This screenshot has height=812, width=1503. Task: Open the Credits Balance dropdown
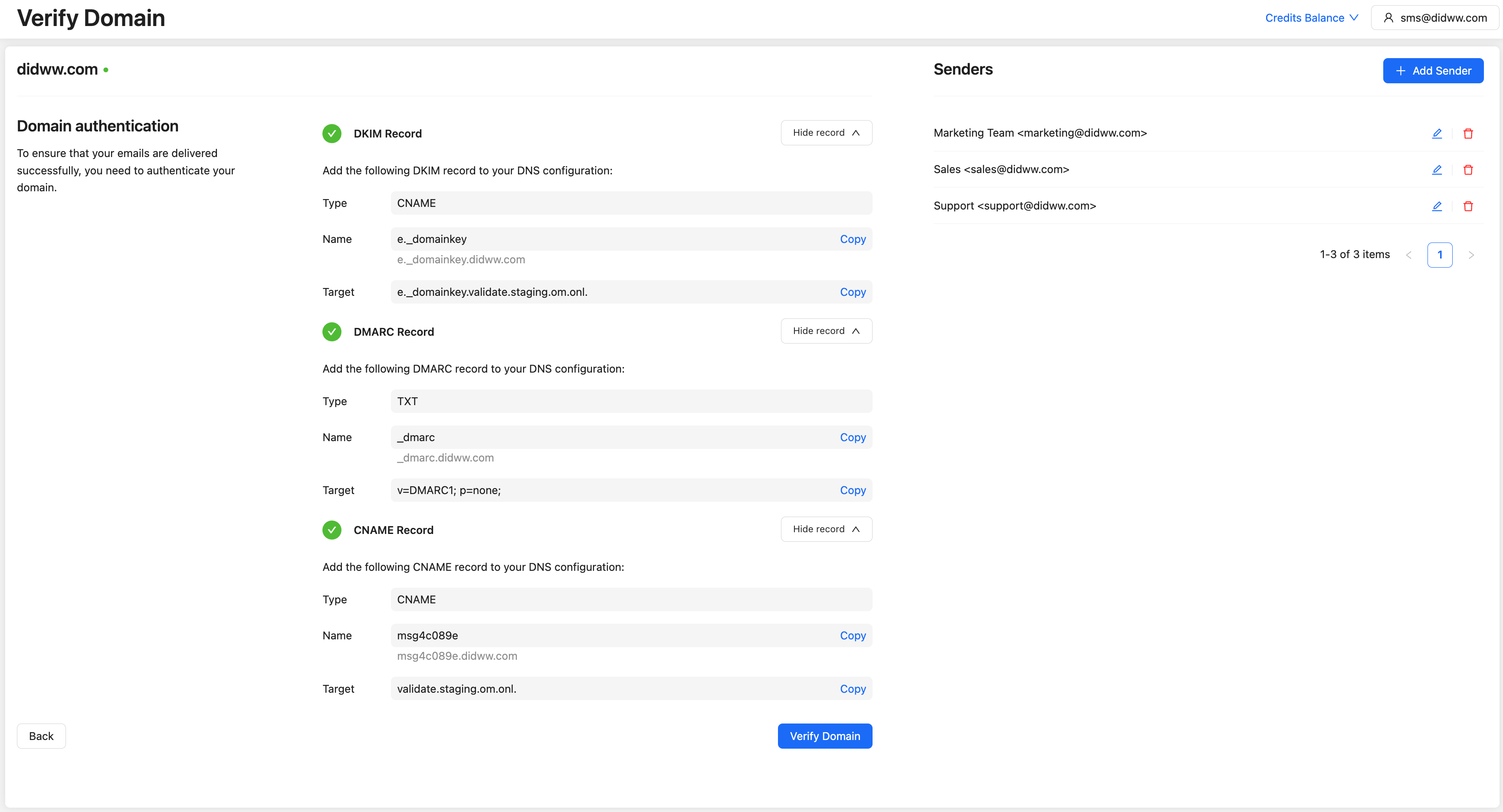(x=1311, y=18)
